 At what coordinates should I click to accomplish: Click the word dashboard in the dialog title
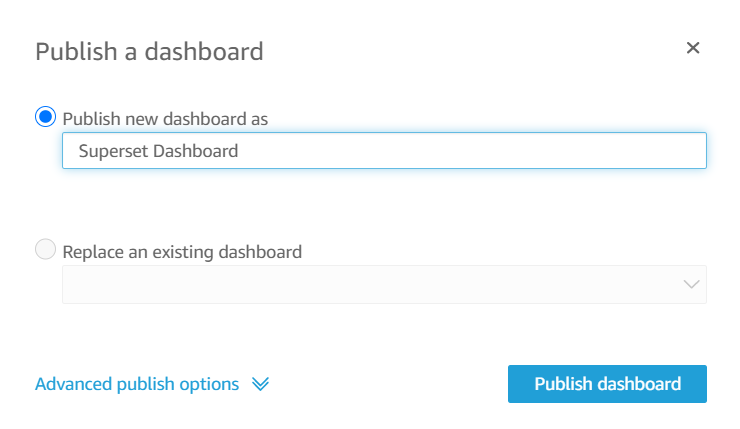(207, 51)
